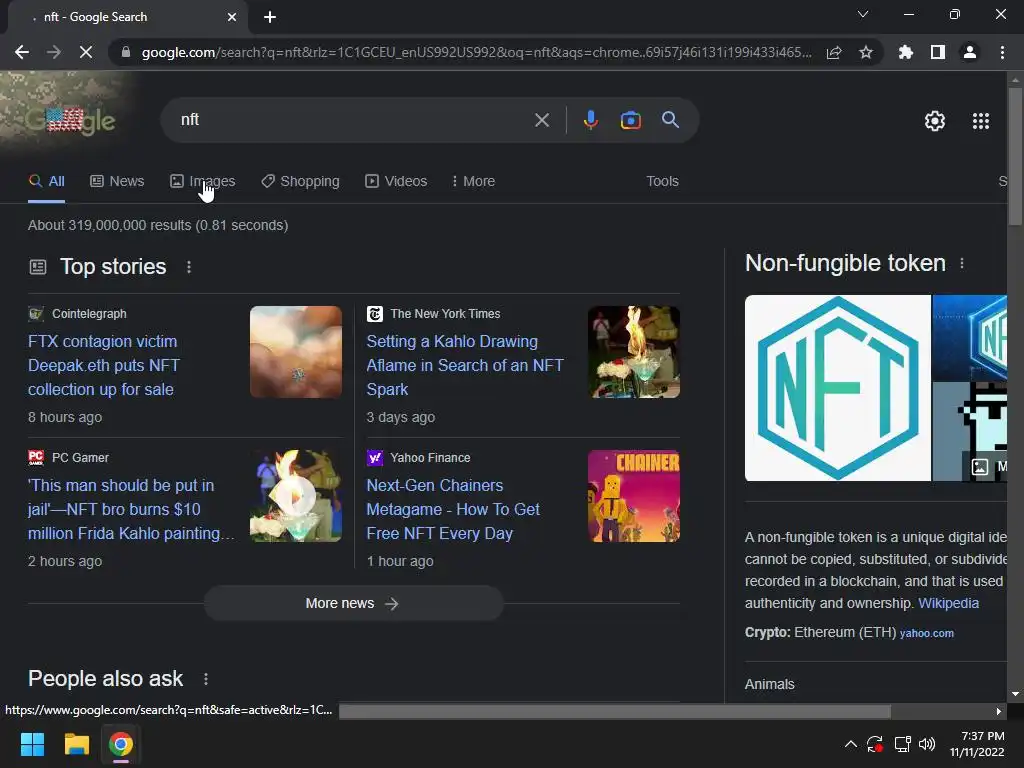
Task: Click the Animals heading in side panel
Action: [x=769, y=684]
